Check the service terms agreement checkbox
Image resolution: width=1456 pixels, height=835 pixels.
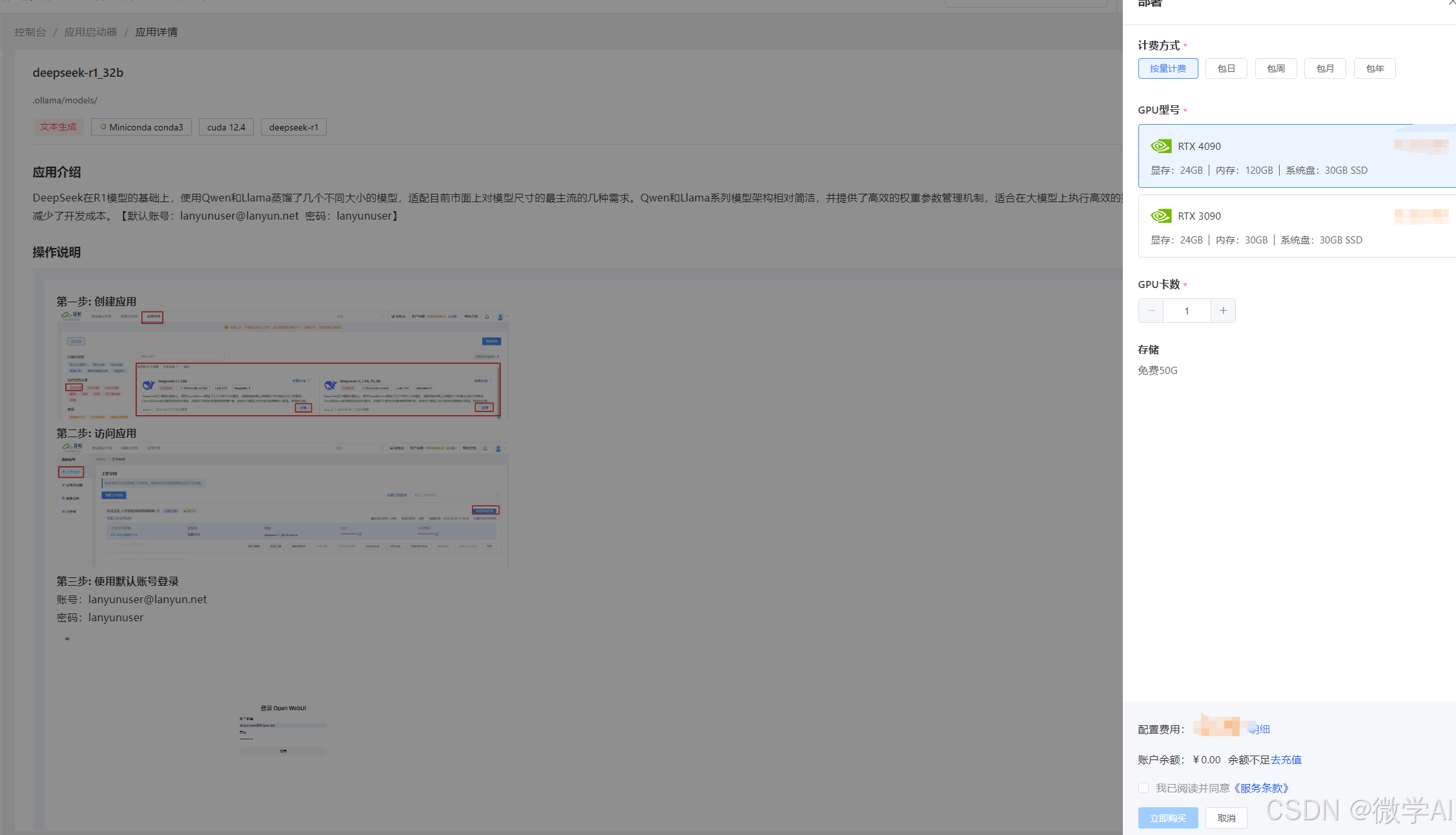[1143, 788]
